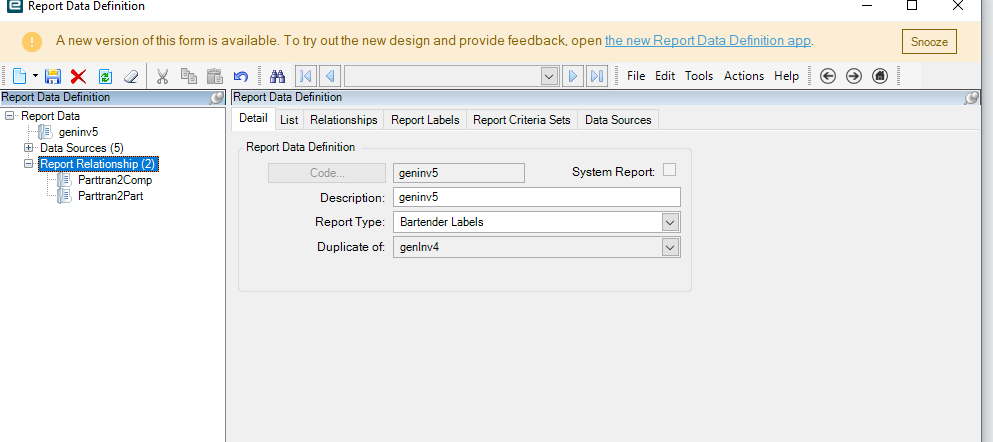Switch to the Data Sources tab
This screenshot has height=442, width=993.
tap(618, 120)
